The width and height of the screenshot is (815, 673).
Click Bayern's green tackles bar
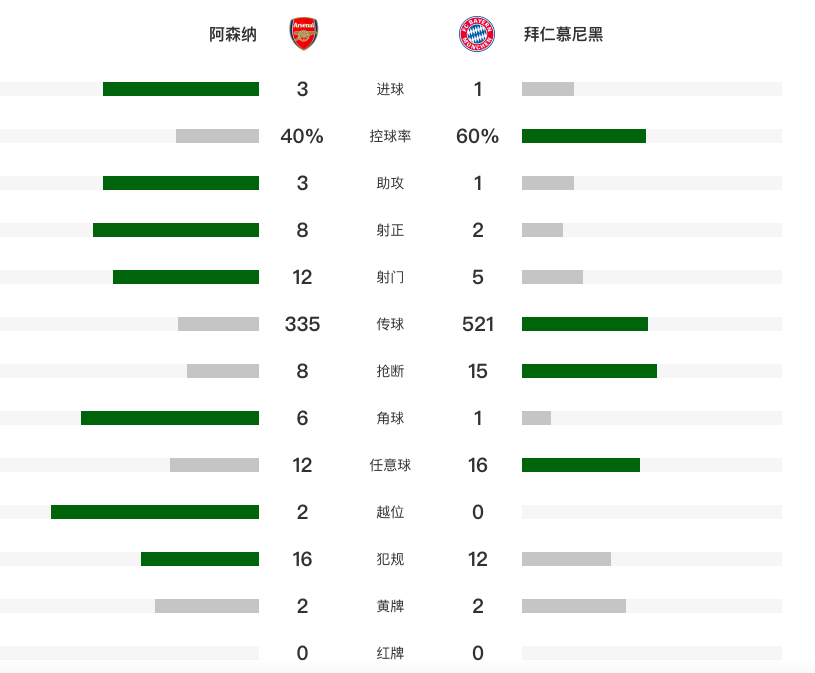[x=589, y=371]
